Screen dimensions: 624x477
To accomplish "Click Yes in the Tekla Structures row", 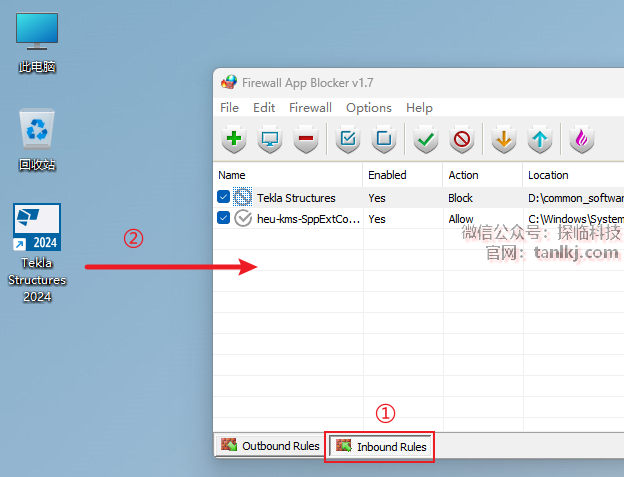I will (x=377, y=198).
